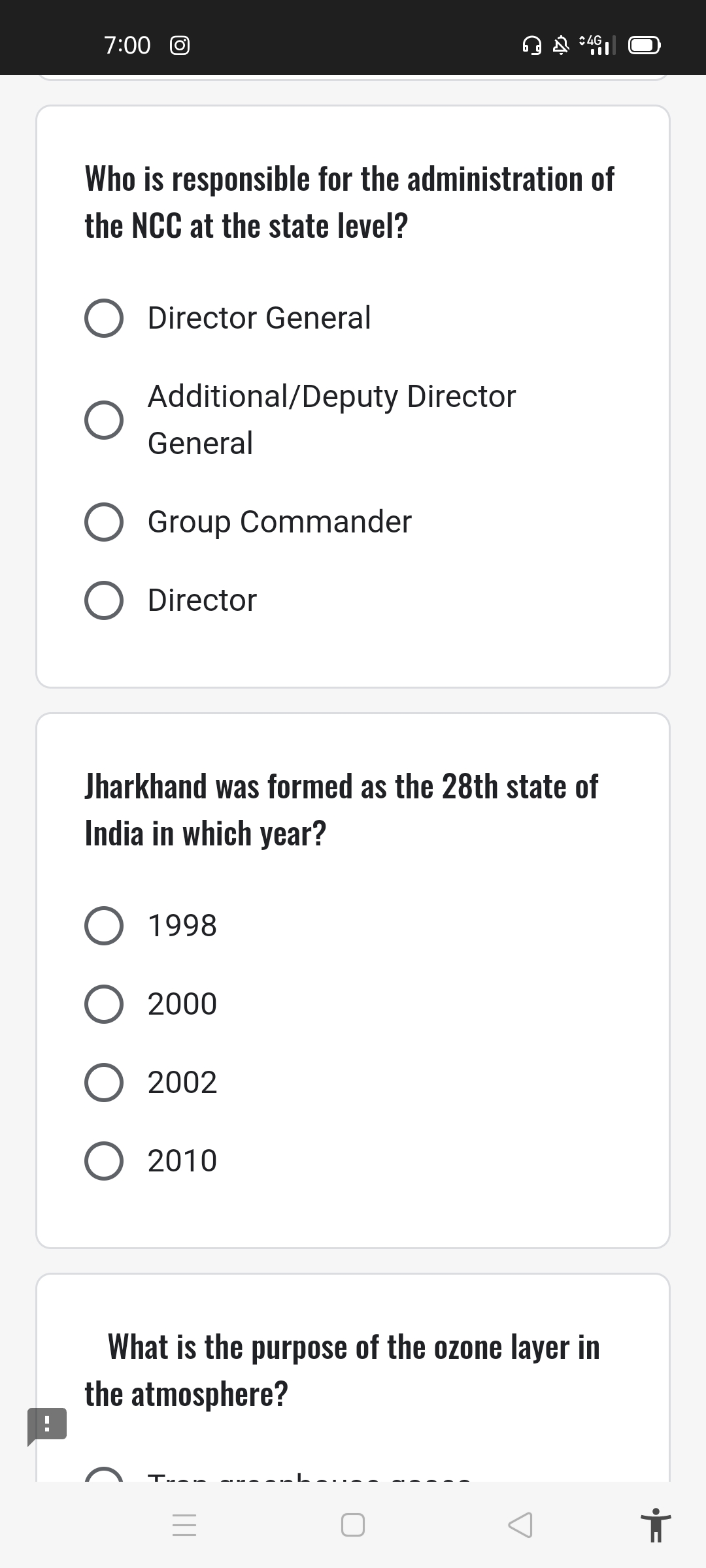Select 1998 as the answer
The height and width of the screenshot is (1568, 706).
pos(104,926)
